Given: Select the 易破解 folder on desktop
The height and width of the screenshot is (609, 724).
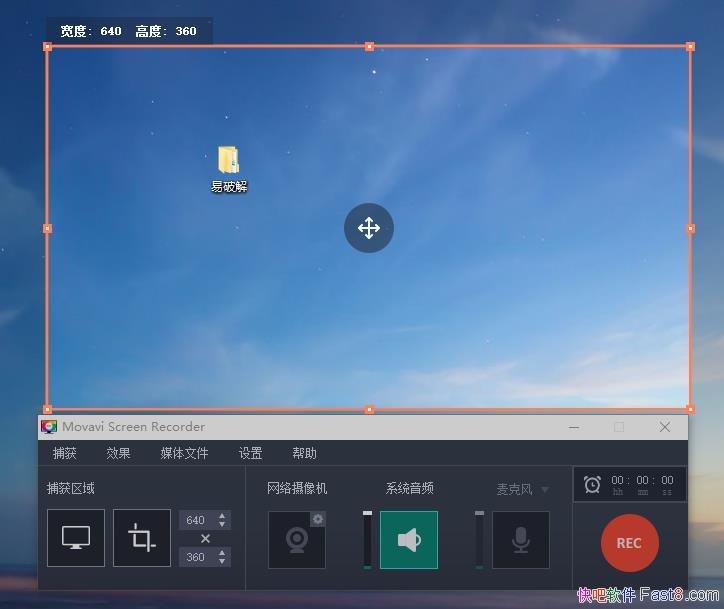Looking at the screenshot, I should 229,169.
